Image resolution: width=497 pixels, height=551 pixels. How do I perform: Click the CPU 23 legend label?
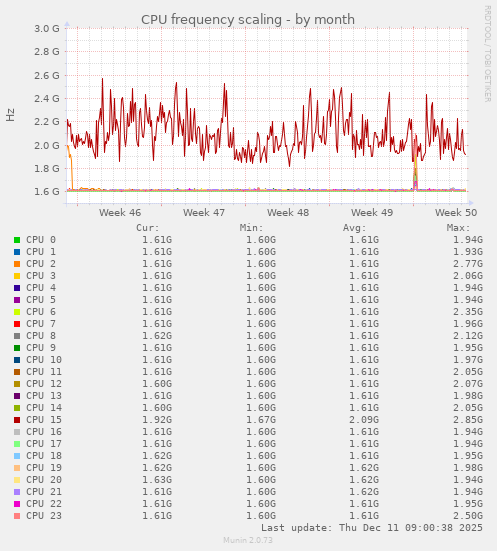[x=44, y=516]
